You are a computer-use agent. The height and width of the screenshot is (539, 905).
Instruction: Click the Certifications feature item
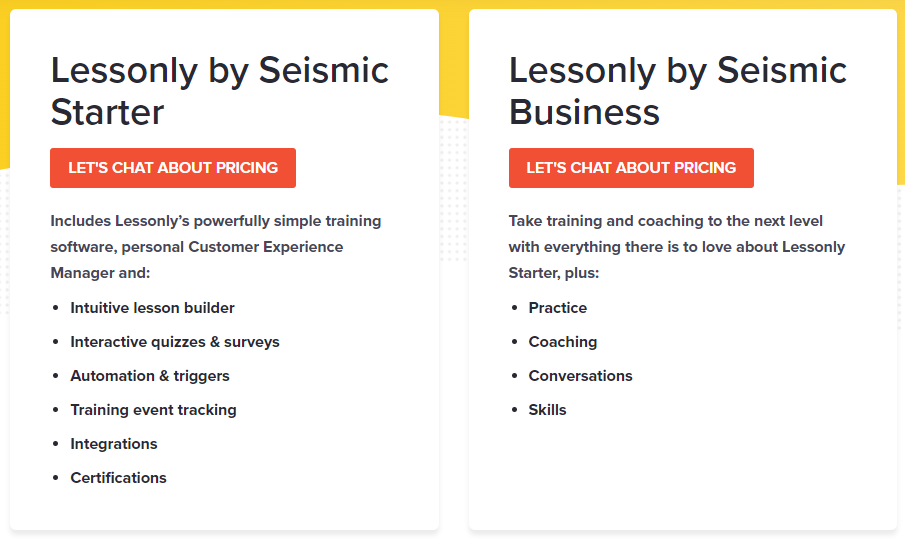[118, 478]
